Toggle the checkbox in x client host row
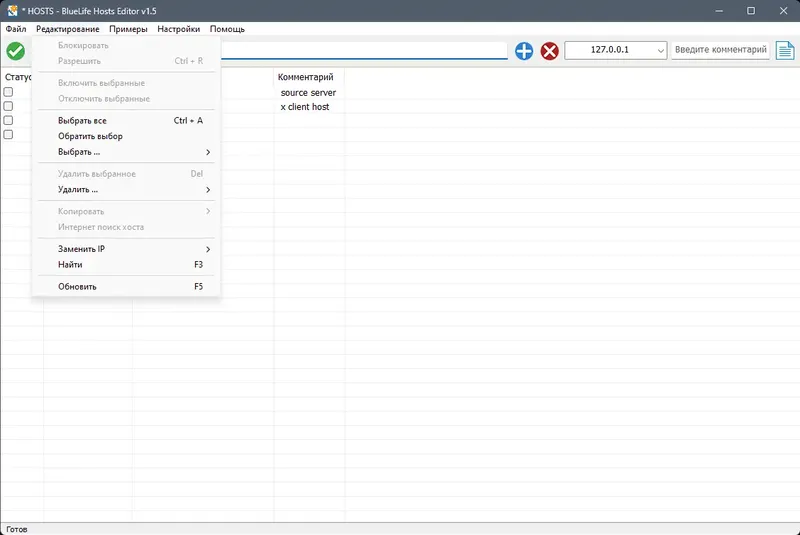 [x=8, y=106]
